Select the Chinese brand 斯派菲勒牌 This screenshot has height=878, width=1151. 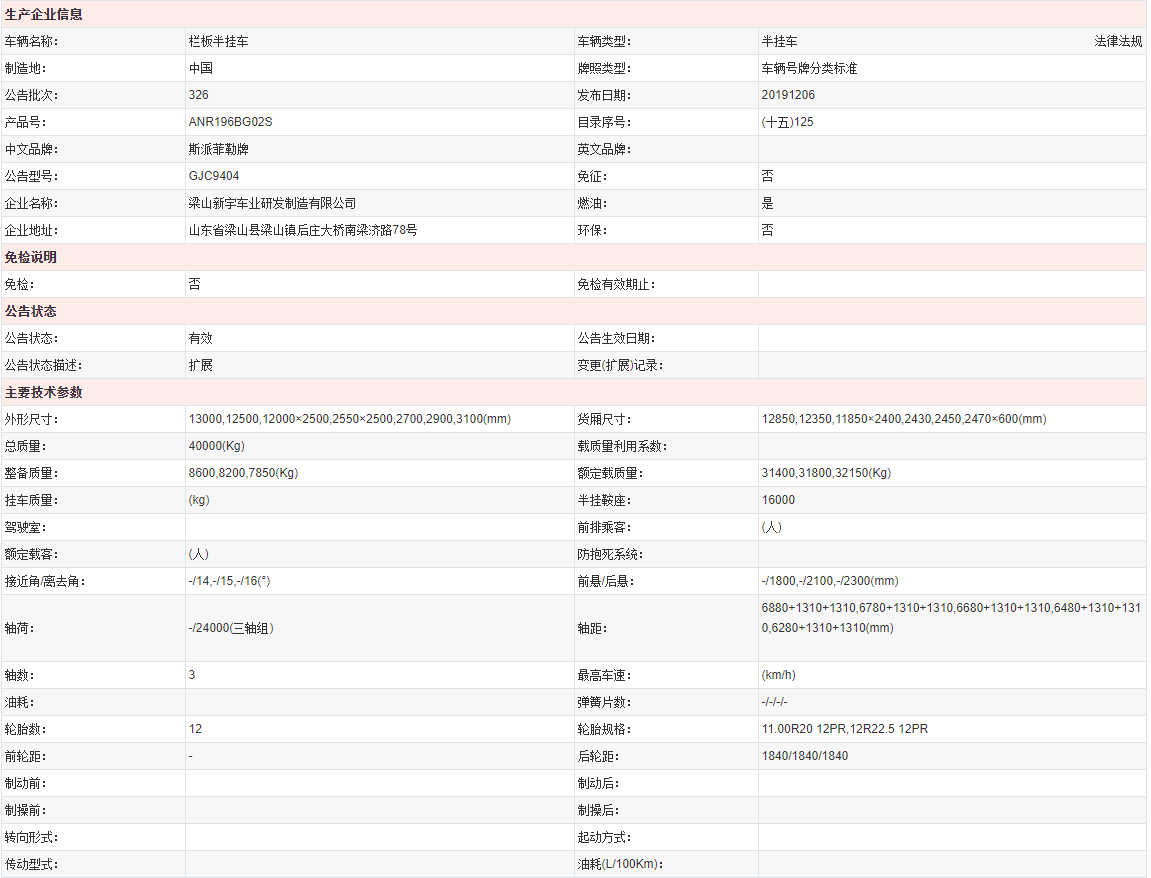pos(218,150)
